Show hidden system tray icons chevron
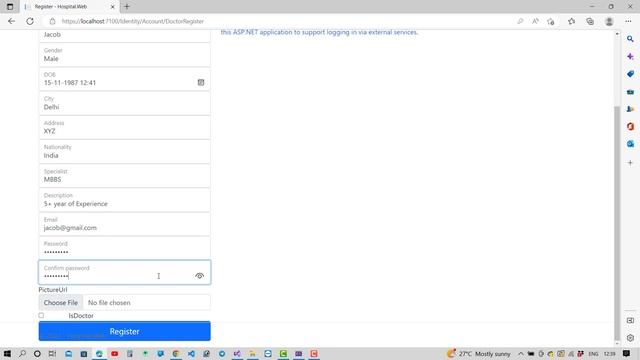 tap(521, 353)
